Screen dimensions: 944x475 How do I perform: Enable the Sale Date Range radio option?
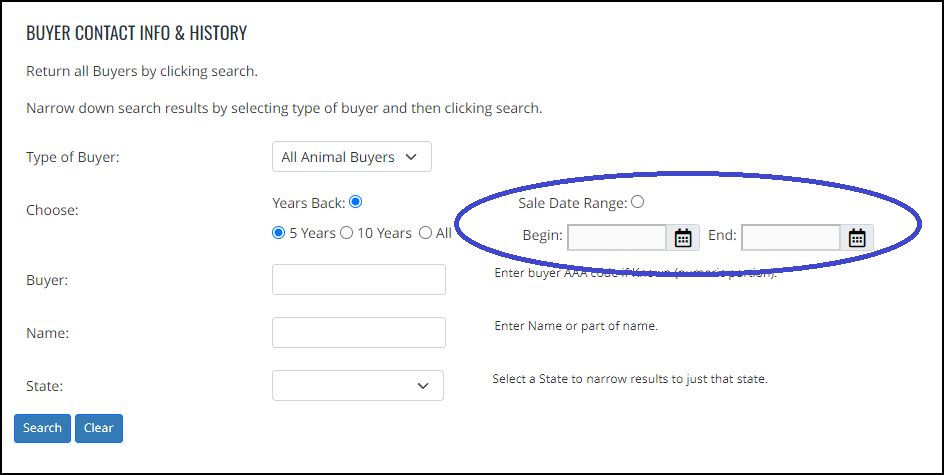pyautogui.click(x=638, y=202)
